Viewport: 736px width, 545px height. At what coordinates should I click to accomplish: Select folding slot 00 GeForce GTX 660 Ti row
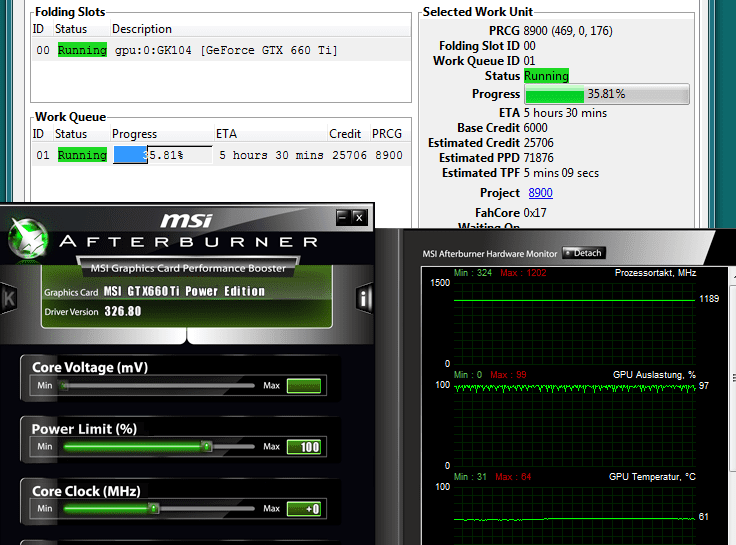[221, 50]
